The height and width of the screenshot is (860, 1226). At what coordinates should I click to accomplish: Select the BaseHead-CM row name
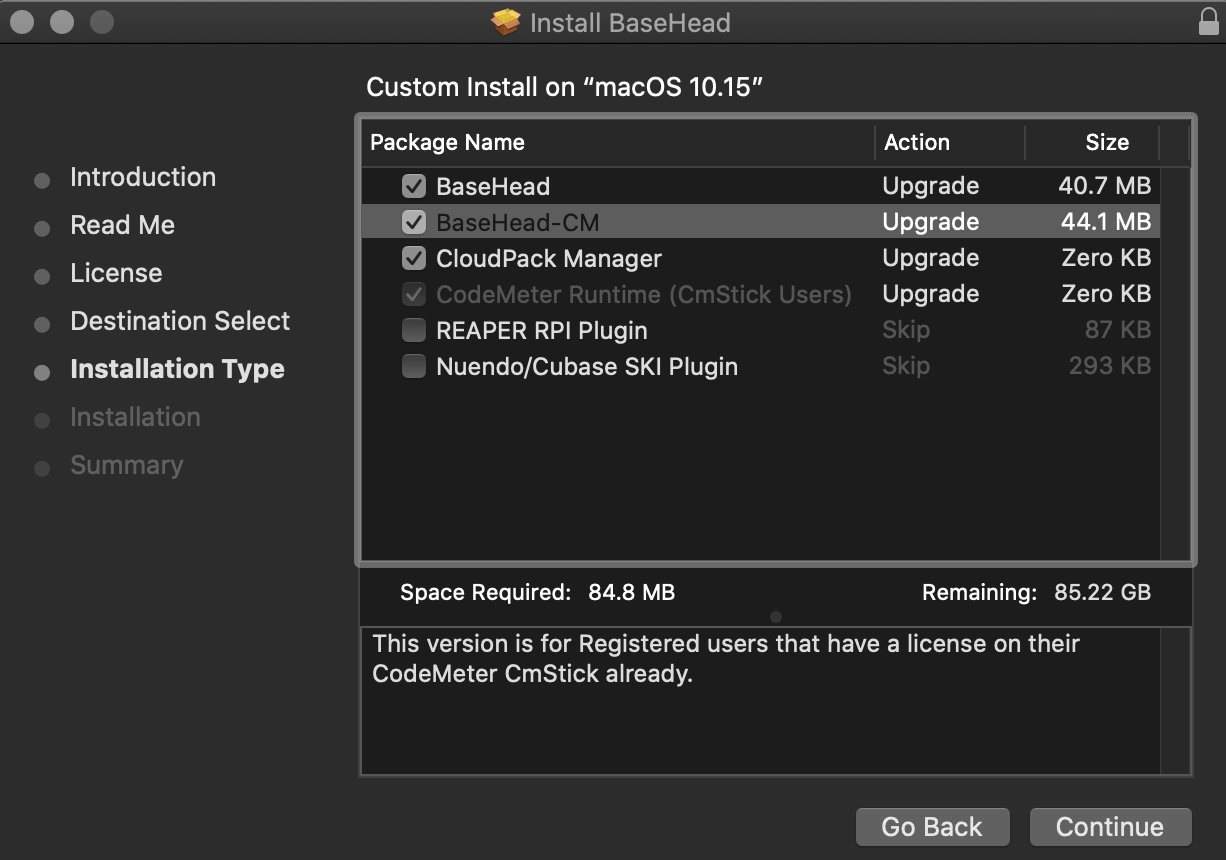pos(518,222)
